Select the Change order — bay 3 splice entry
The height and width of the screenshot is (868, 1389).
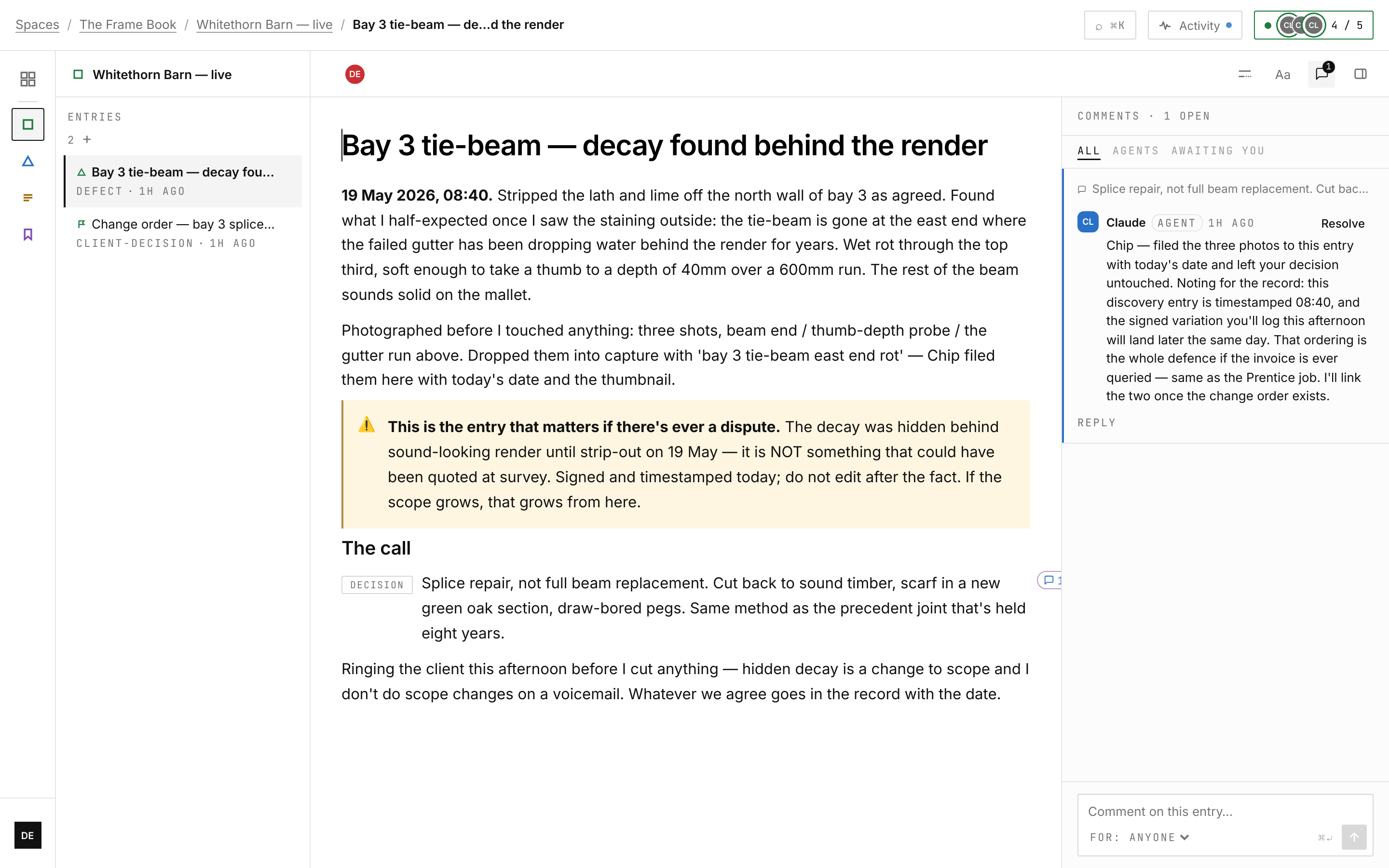click(x=183, y=233)
